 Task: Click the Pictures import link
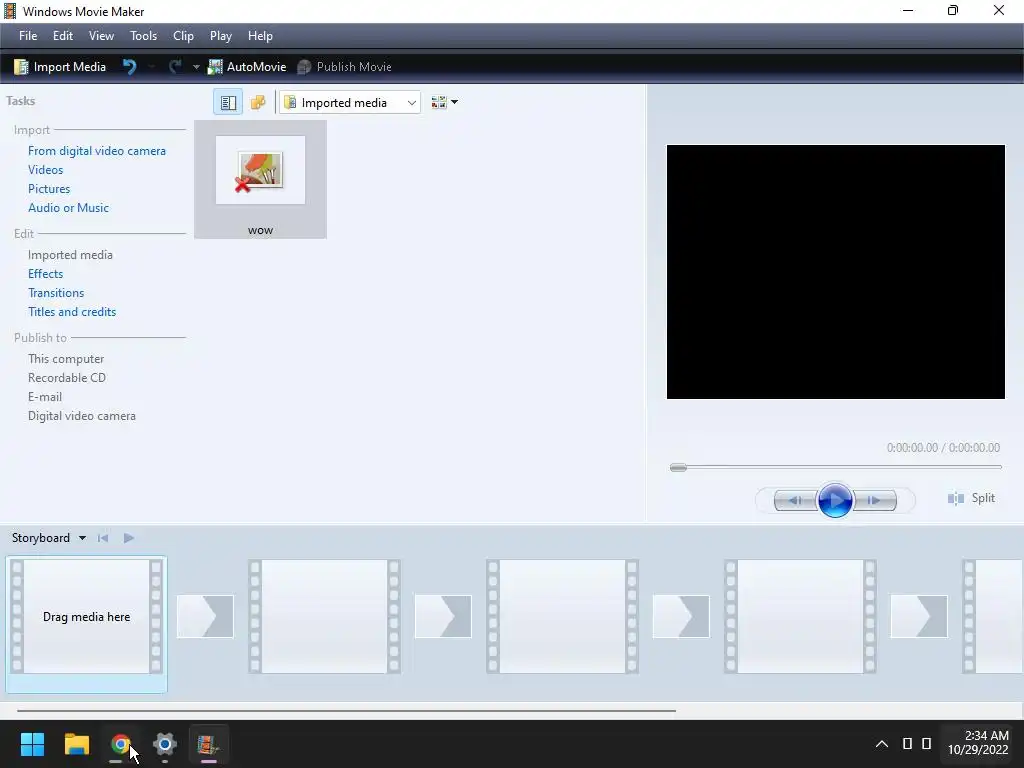(x=49, y=189)
